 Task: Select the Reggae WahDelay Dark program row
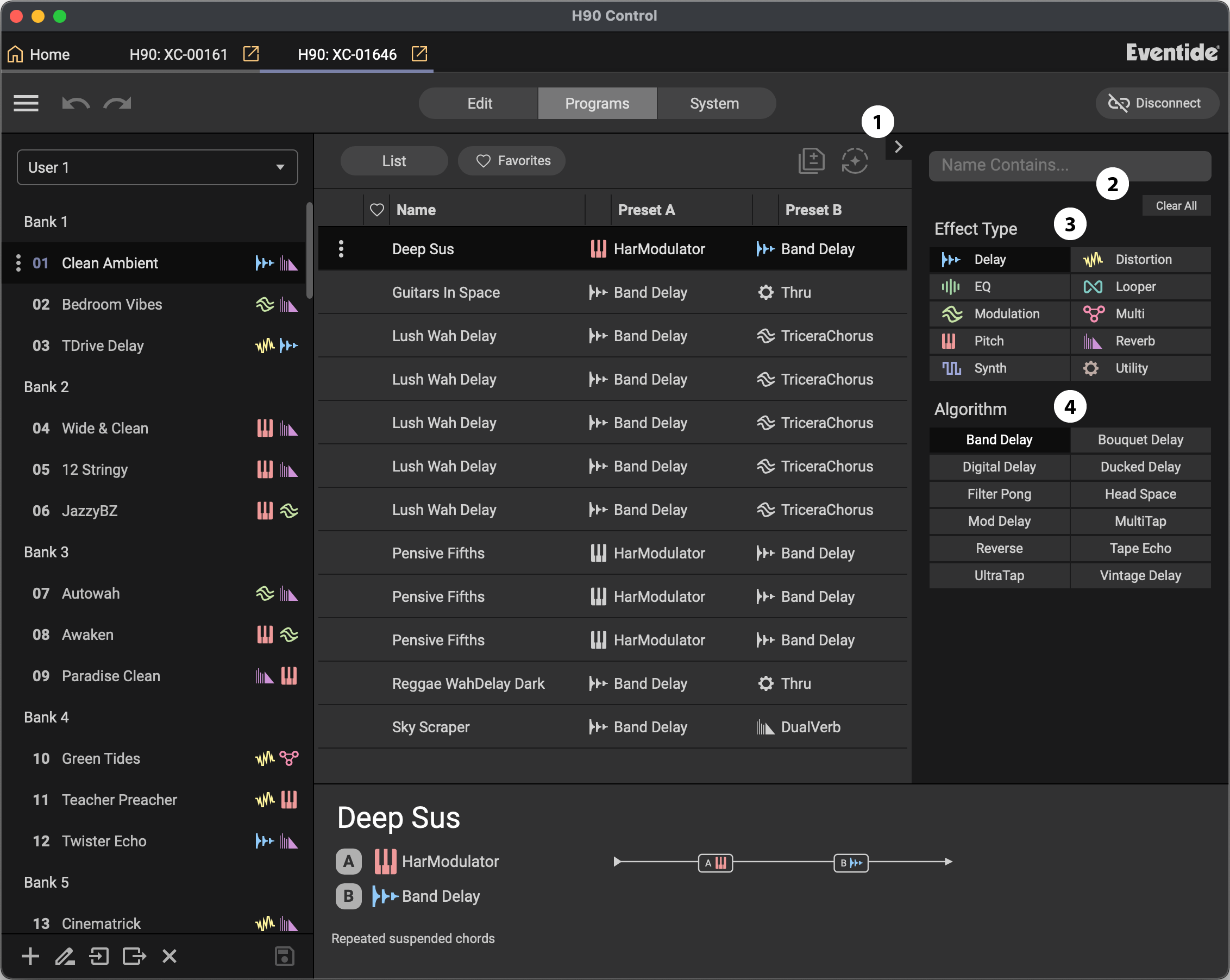coord(612,684)
